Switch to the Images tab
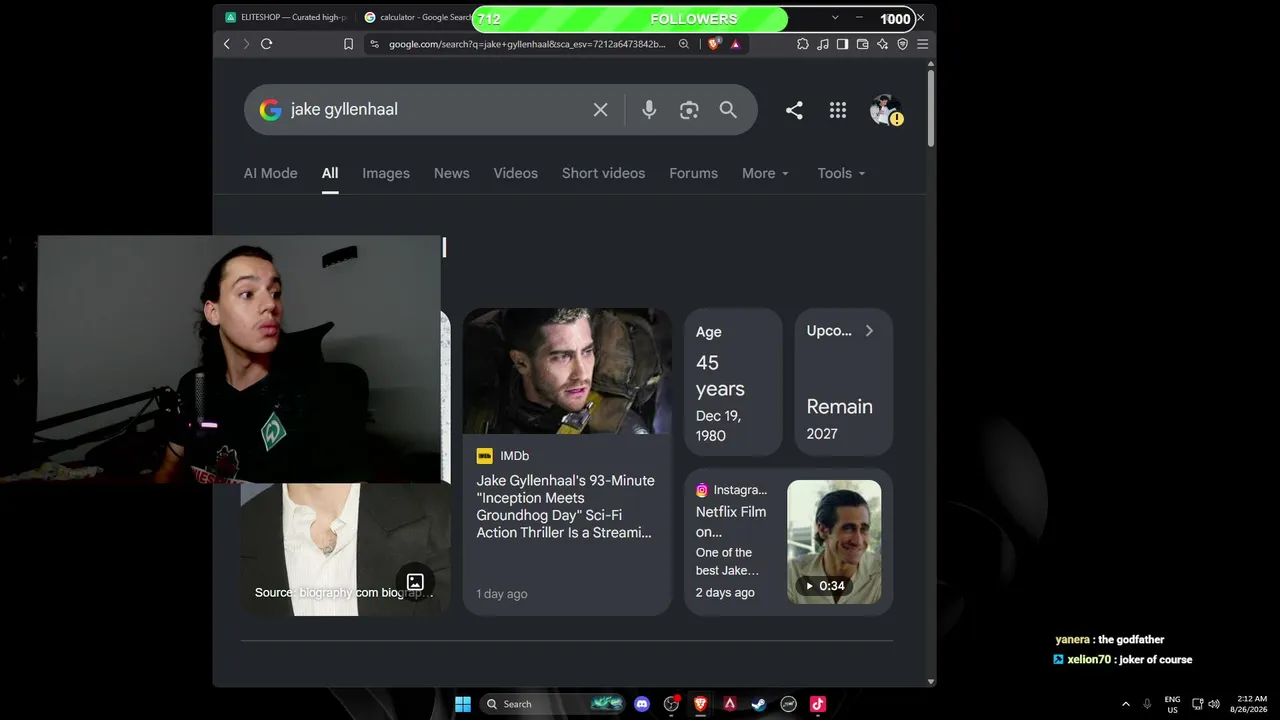This screenshot has height=720, width=1280. tap(386, 173)
